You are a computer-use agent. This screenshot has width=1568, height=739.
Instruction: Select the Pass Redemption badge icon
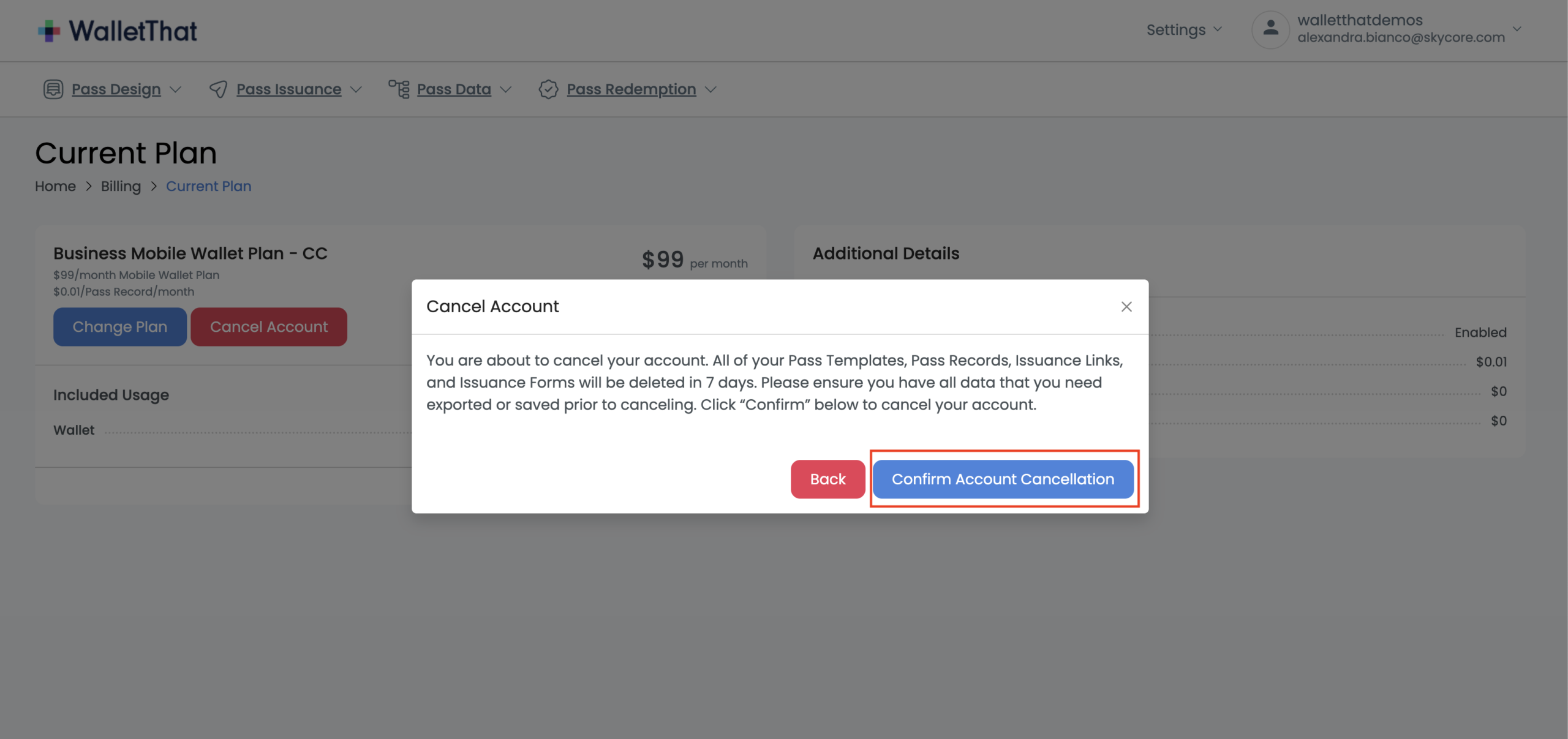pos(548,89)
